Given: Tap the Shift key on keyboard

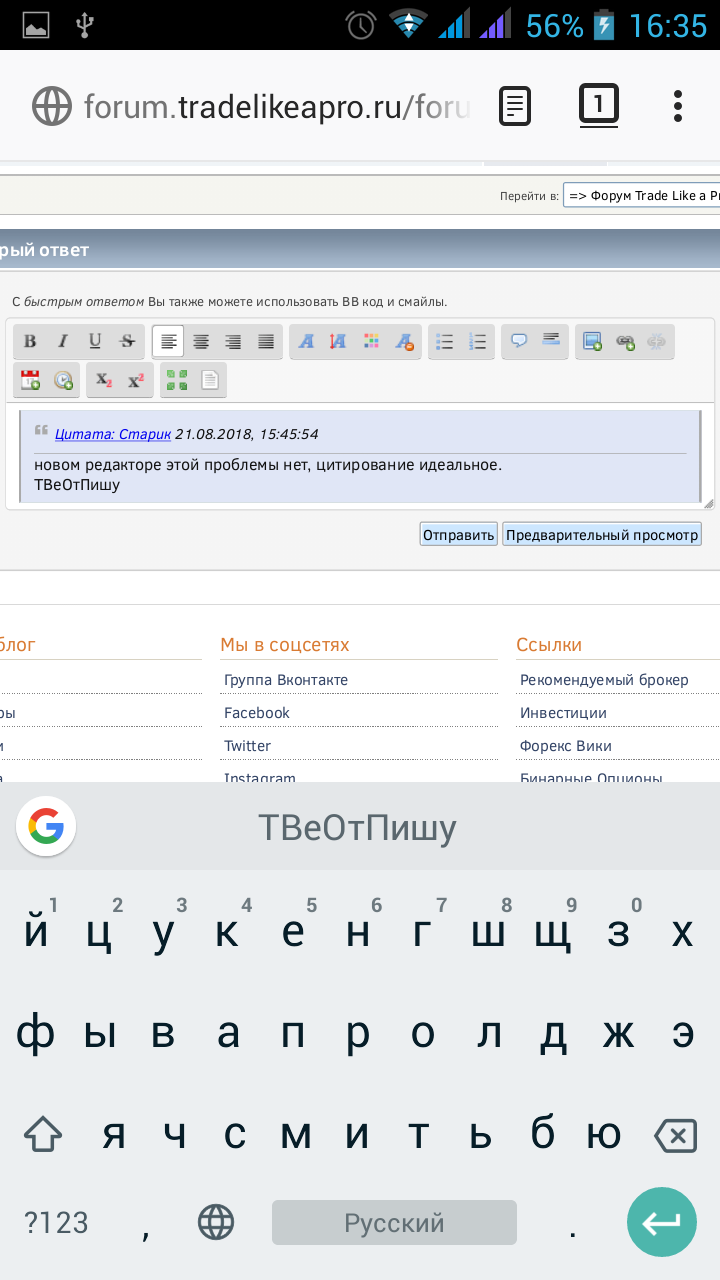Looking at the screenshot, I should (x=43, y=1136).
